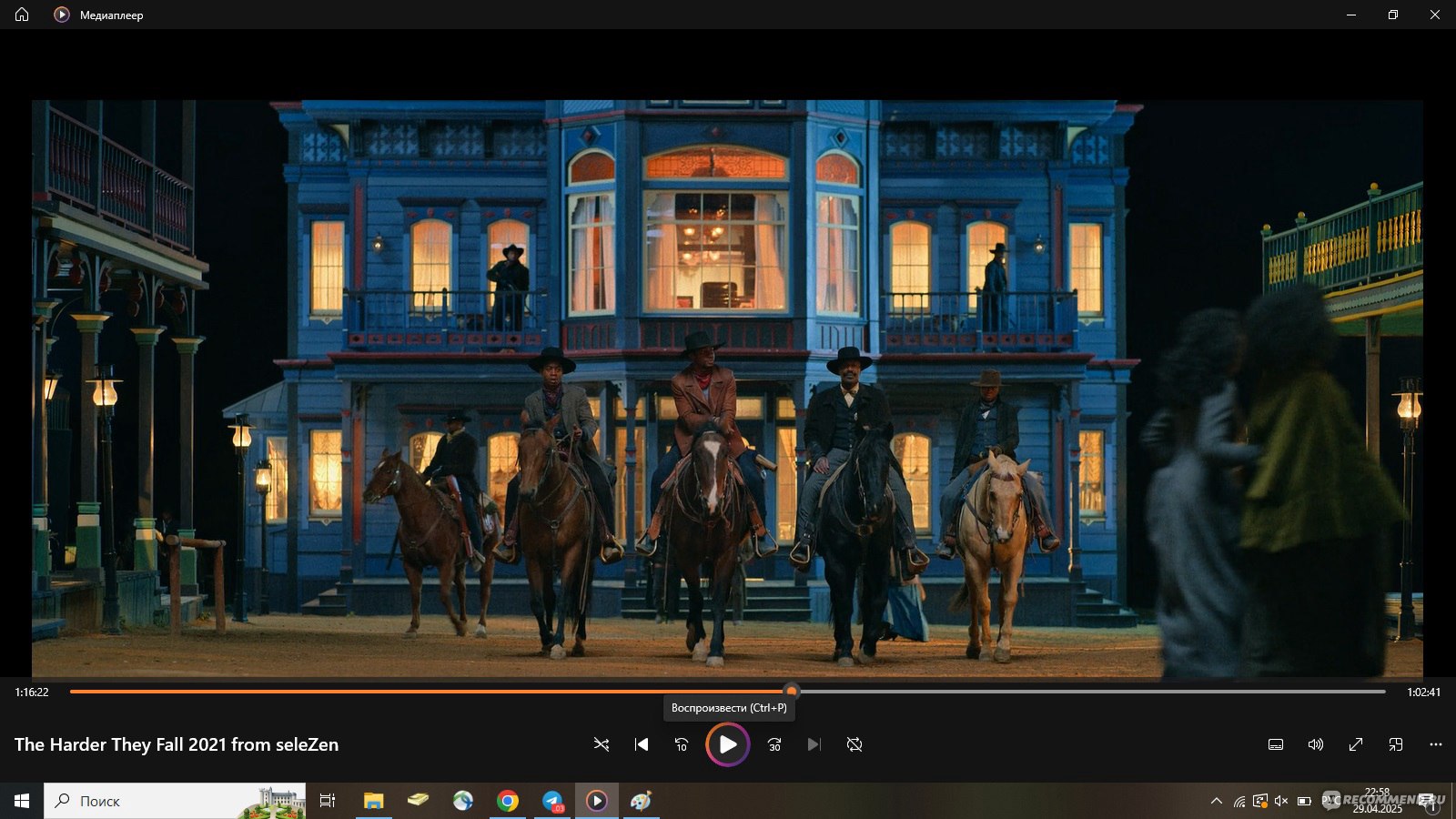The image size is (1456, 819).
Task: Open the globe browser icon on taskbar
Action: click(463, 801)
